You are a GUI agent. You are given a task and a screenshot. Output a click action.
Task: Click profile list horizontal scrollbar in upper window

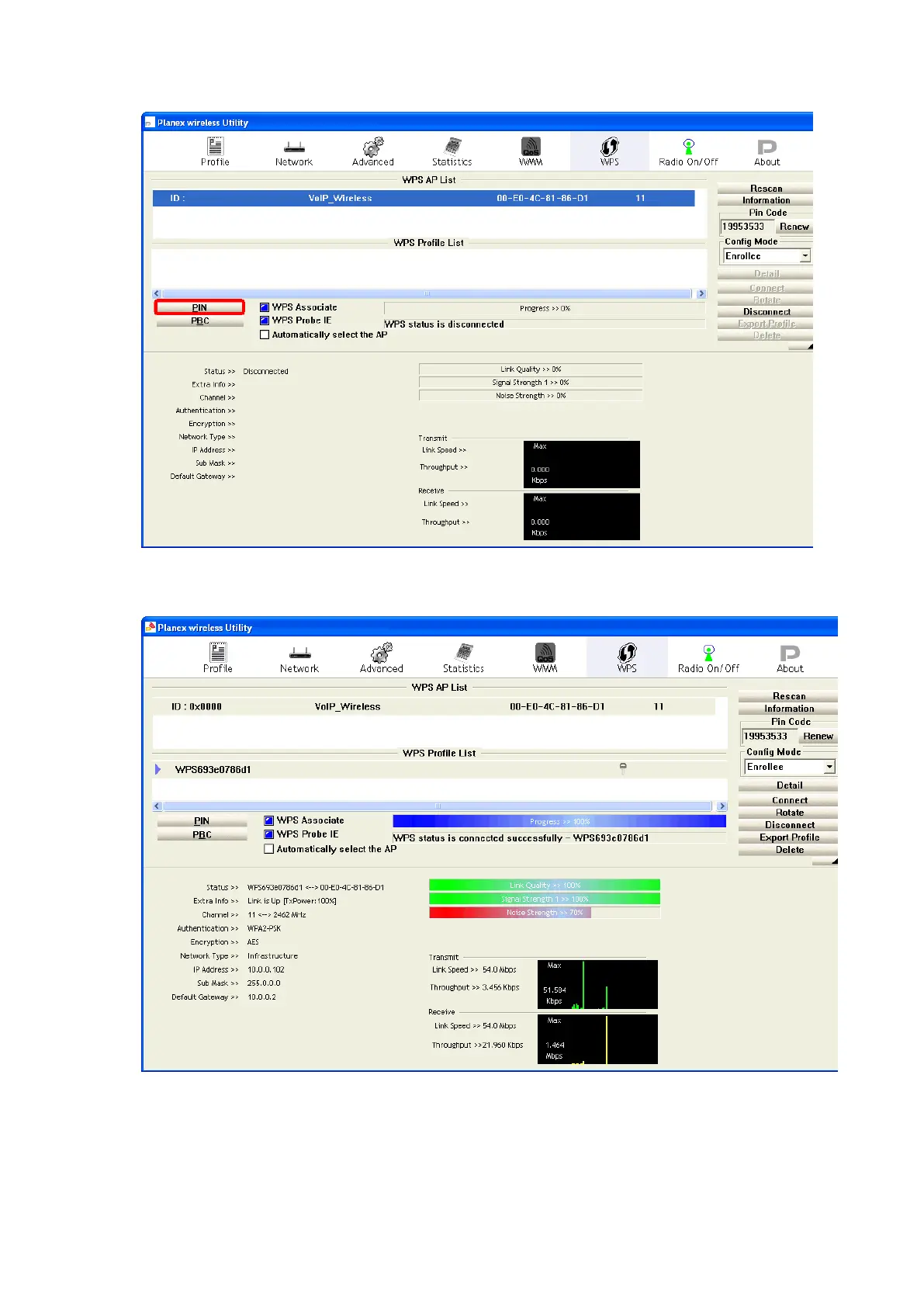pos(427,293)
